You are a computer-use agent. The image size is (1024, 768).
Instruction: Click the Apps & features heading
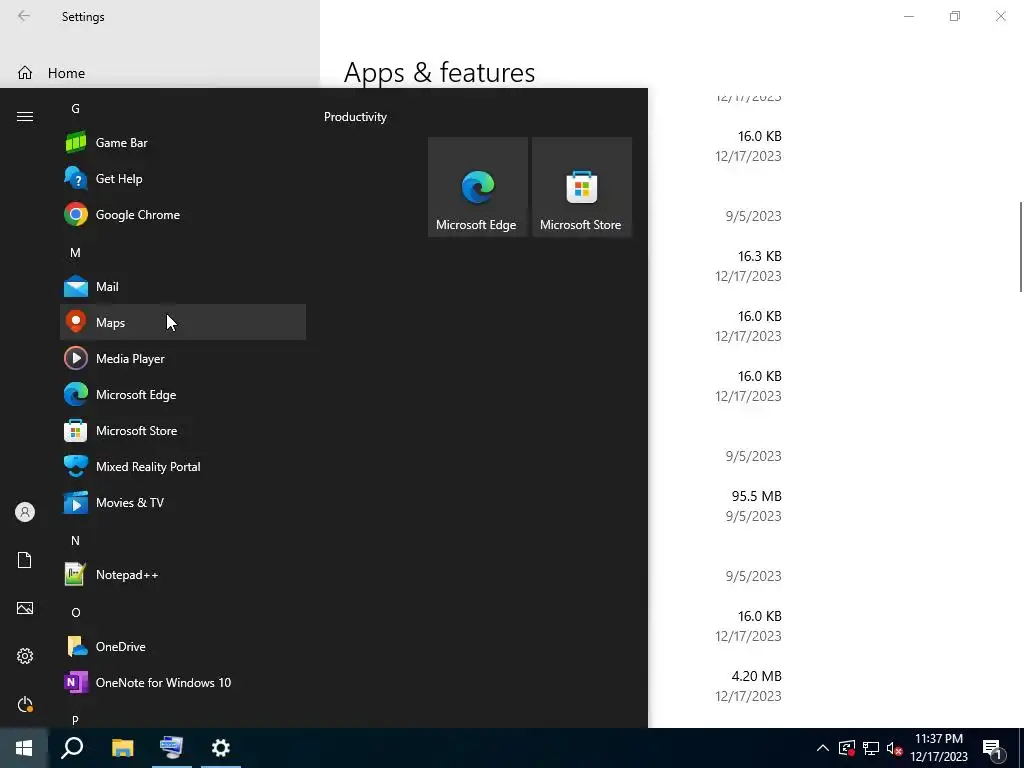tap(439, 72)
